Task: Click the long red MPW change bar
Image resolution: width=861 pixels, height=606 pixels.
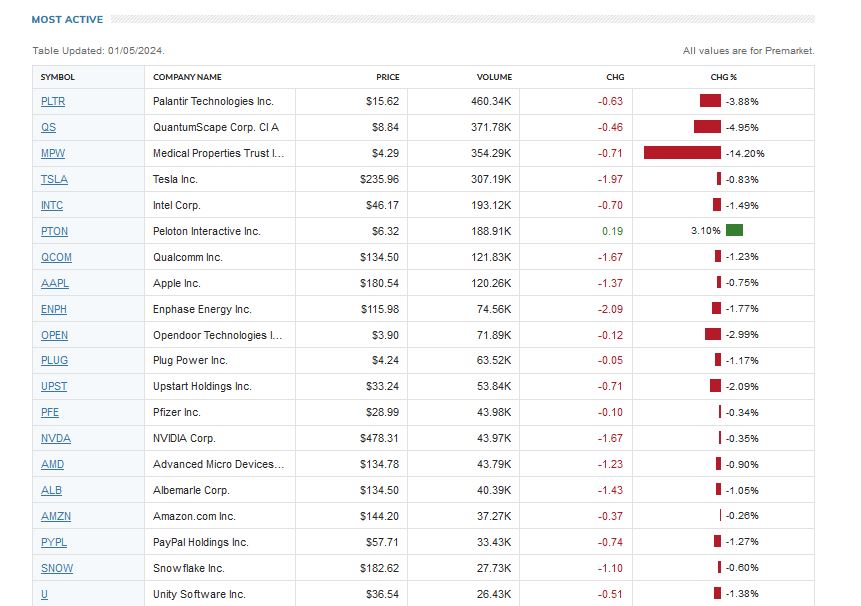Action: click(x=682, y=153)
